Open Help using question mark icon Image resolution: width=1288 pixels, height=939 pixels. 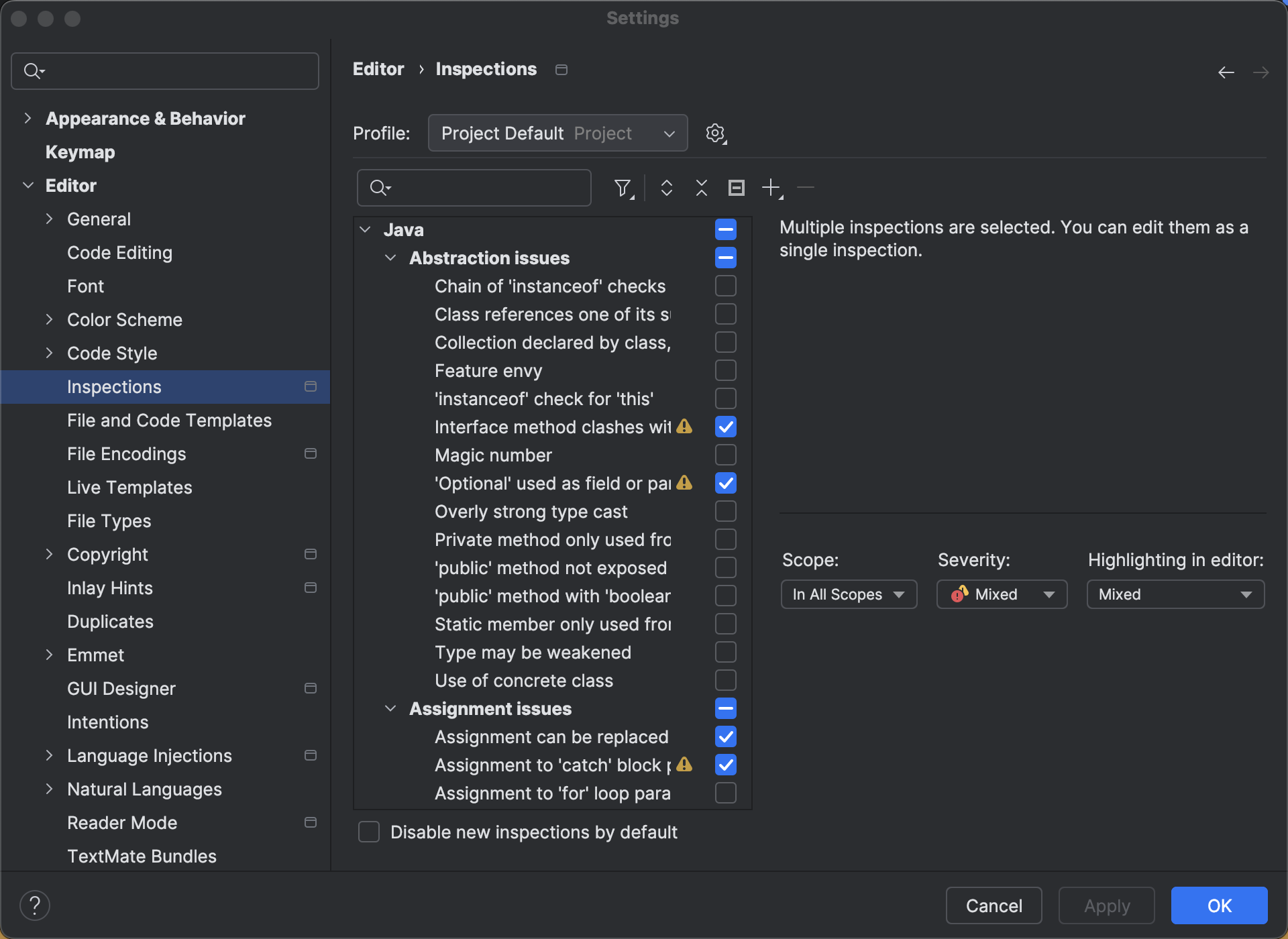click(x=36, y=905)
